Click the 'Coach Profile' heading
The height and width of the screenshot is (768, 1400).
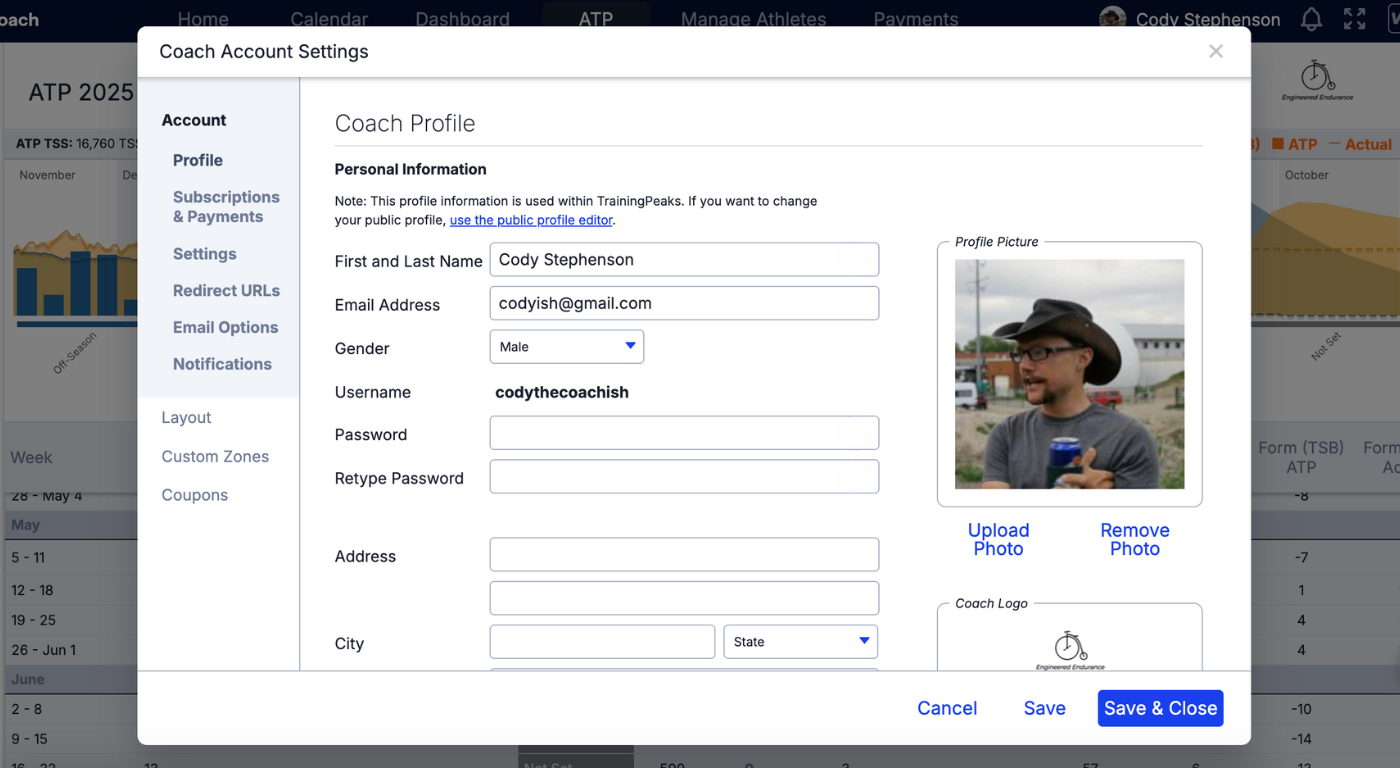point(405,123)
